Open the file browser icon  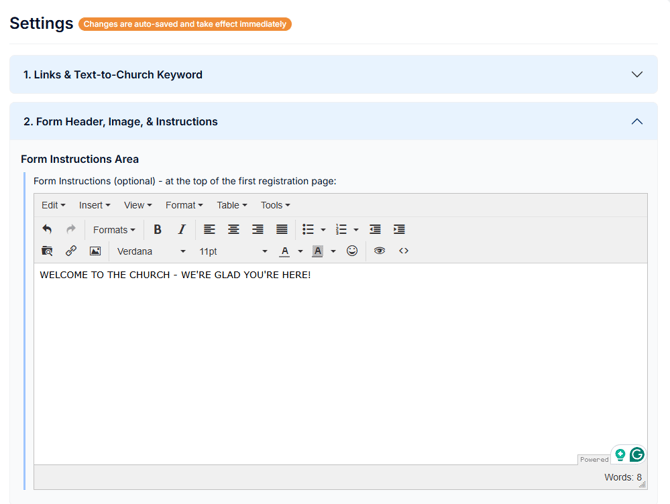point(47,251)
